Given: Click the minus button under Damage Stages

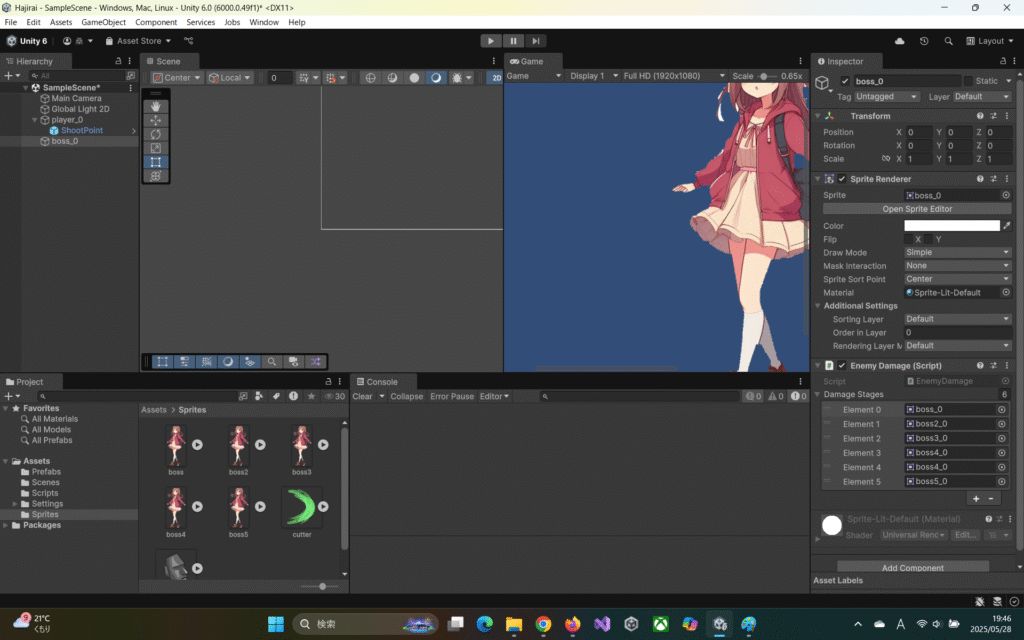Looking at the screenshot, I should pyautogui.click(x=991, y=498).
